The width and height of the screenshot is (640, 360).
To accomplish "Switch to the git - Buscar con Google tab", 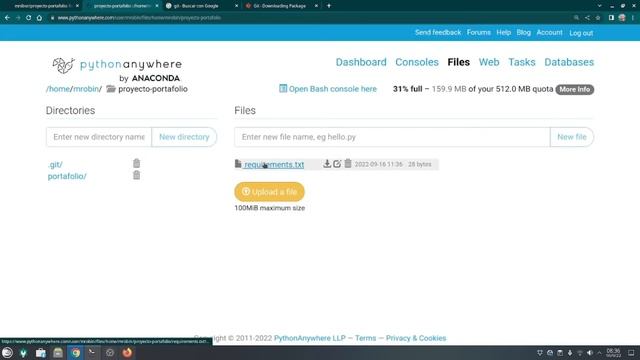I will point(196,6).
